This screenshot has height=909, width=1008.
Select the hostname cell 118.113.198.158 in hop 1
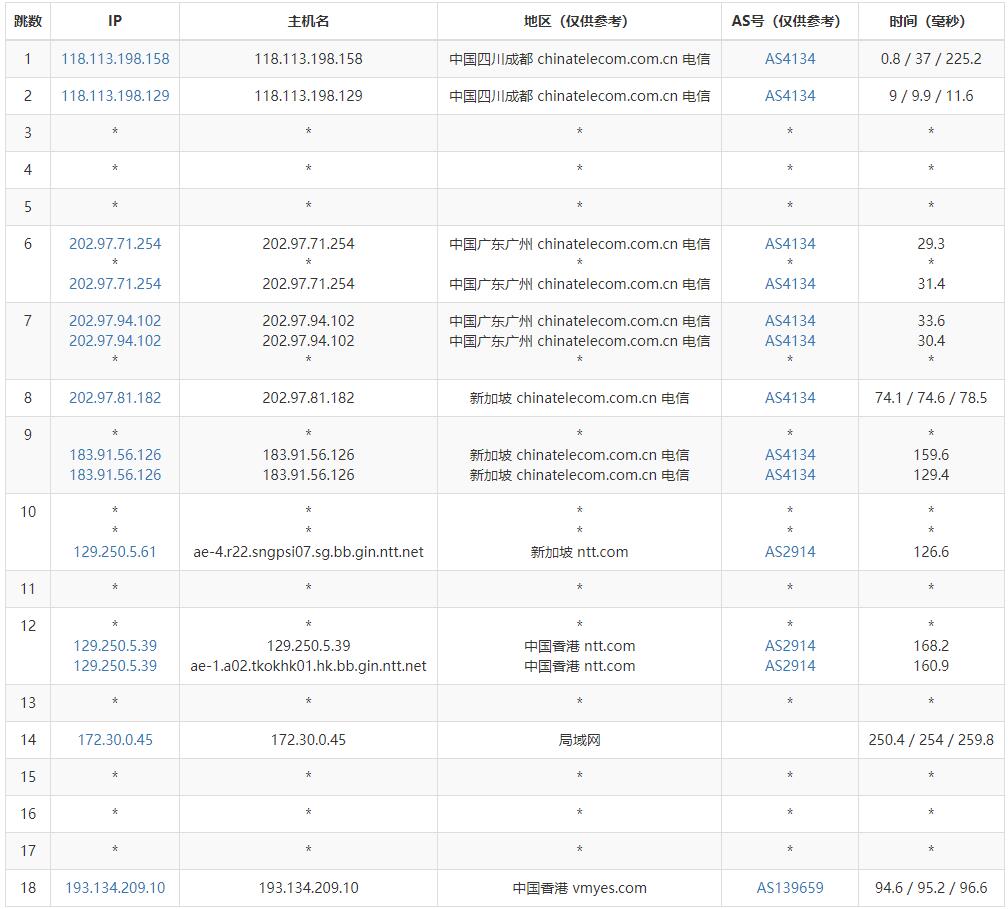click(309, 59)
